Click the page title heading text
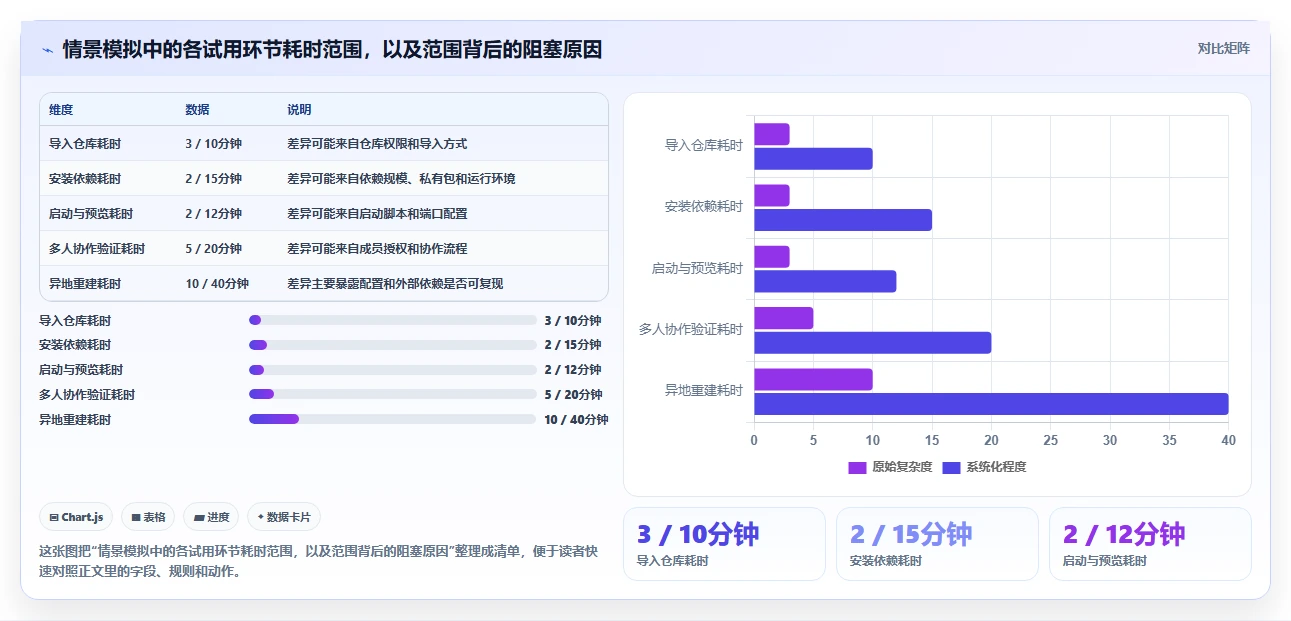Image resolution: width=1291 pixels, height=621 pixels. (332, 49)
